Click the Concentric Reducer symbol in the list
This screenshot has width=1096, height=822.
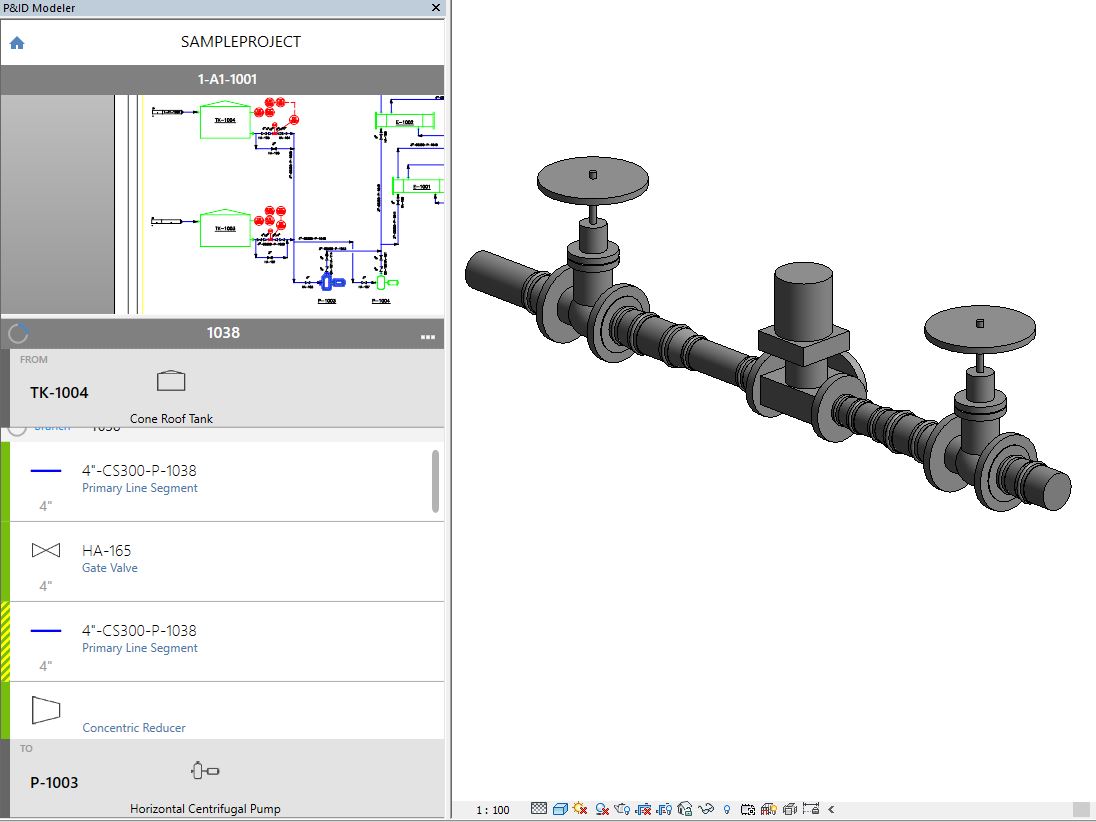tap(45, 710)
